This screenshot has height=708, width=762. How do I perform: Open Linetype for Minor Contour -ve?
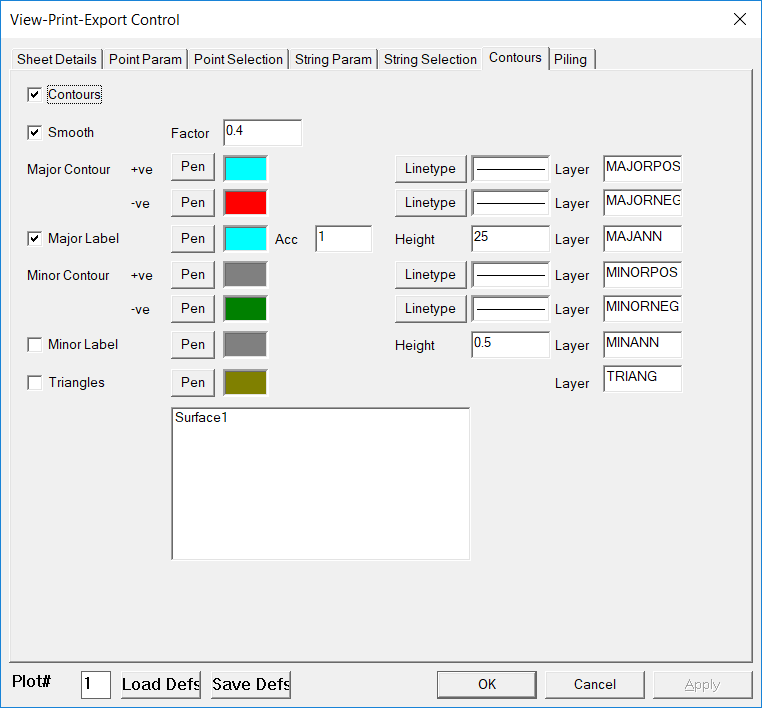tap(430, 309)
